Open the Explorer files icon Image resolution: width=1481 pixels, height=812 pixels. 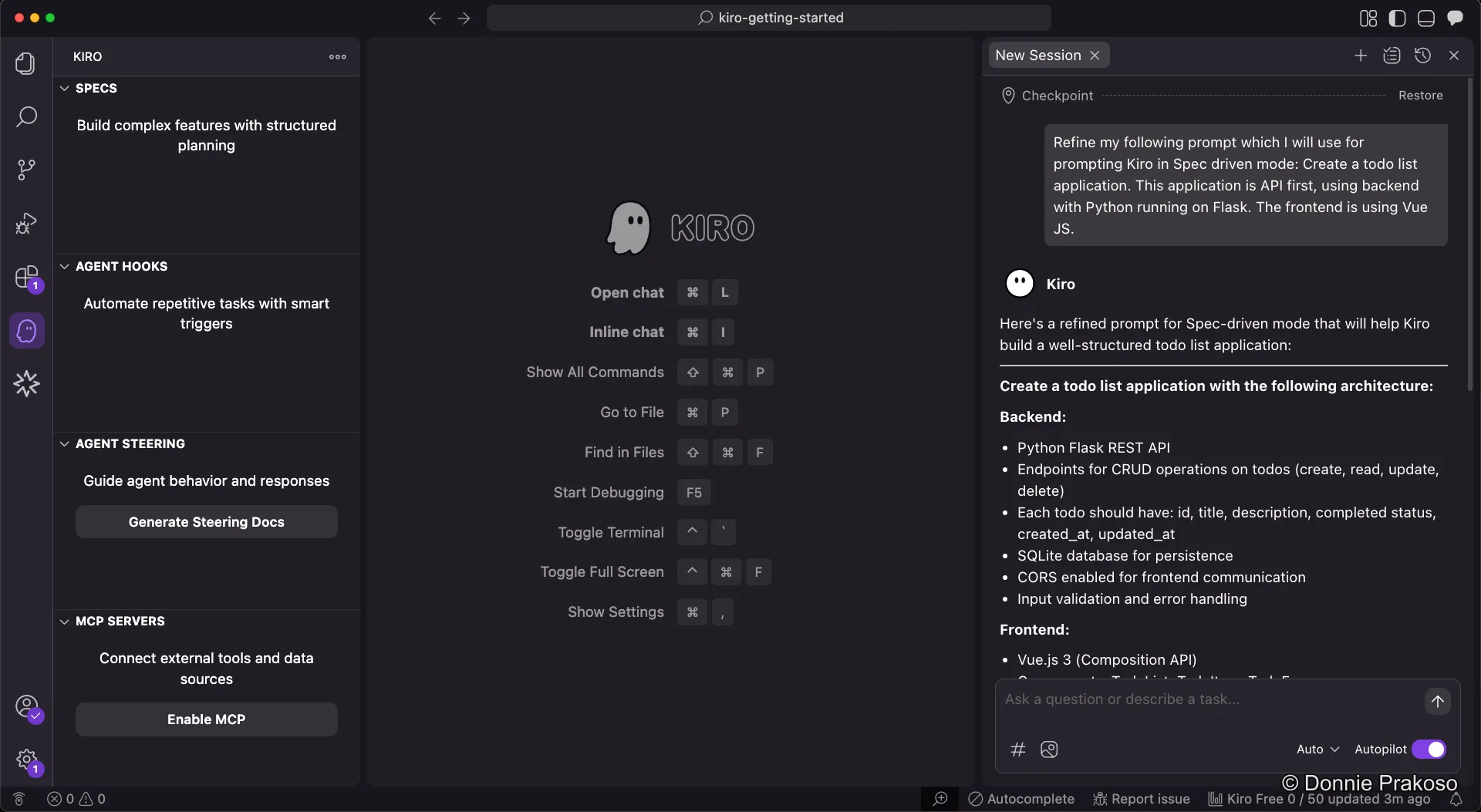[x=25, y=63]
